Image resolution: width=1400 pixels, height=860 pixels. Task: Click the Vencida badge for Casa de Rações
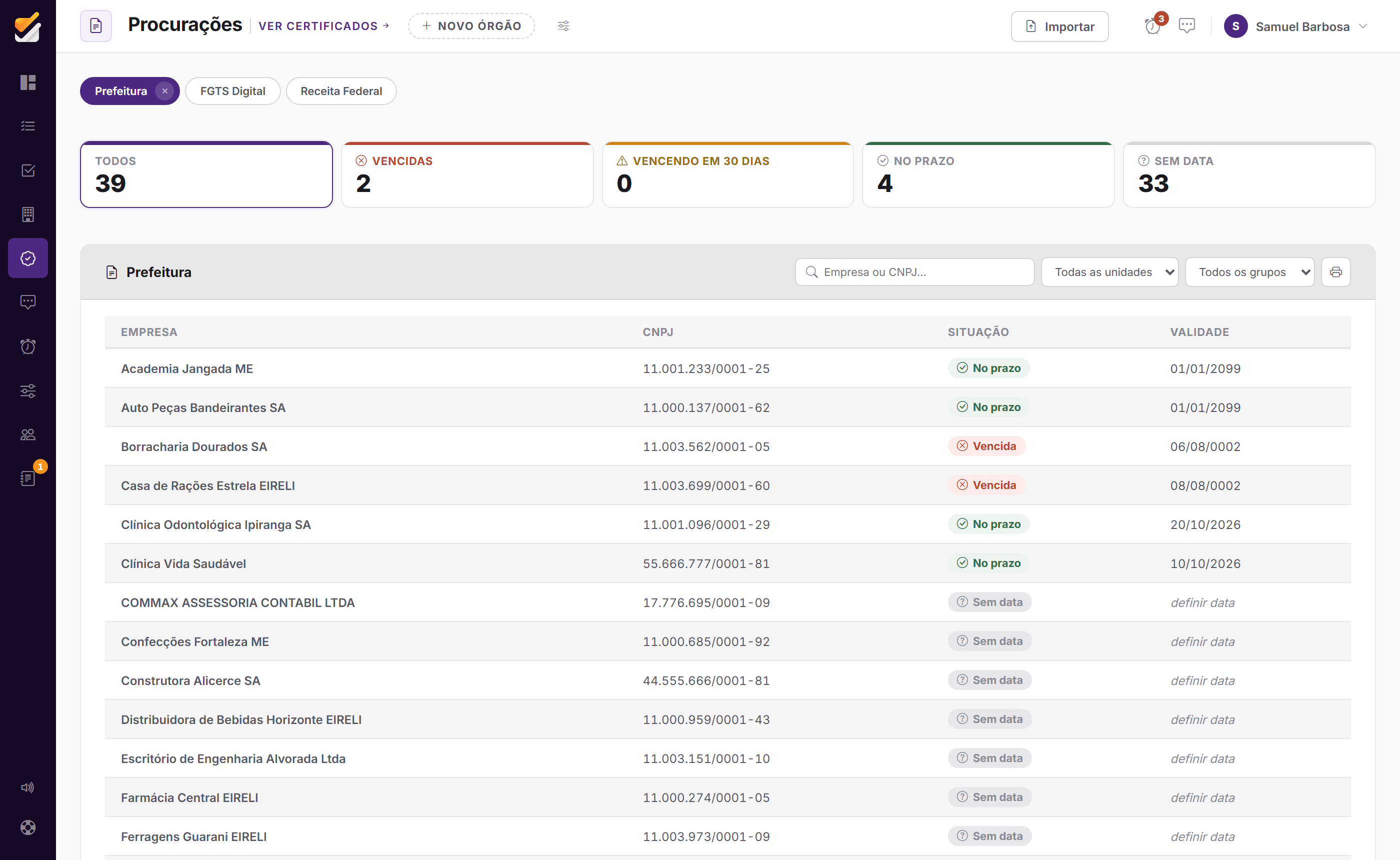point(986,485)
